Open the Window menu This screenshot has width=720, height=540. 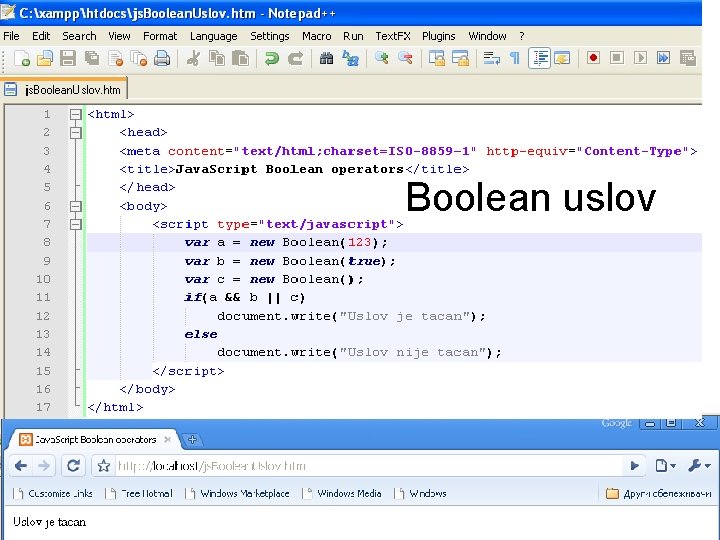(x=487, y=36)
